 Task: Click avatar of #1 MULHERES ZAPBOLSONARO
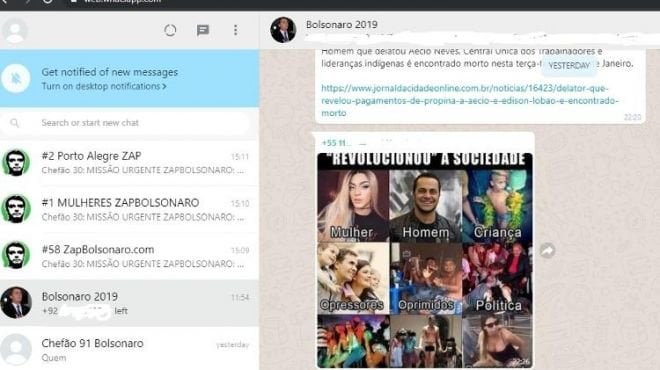click(16, 209)
